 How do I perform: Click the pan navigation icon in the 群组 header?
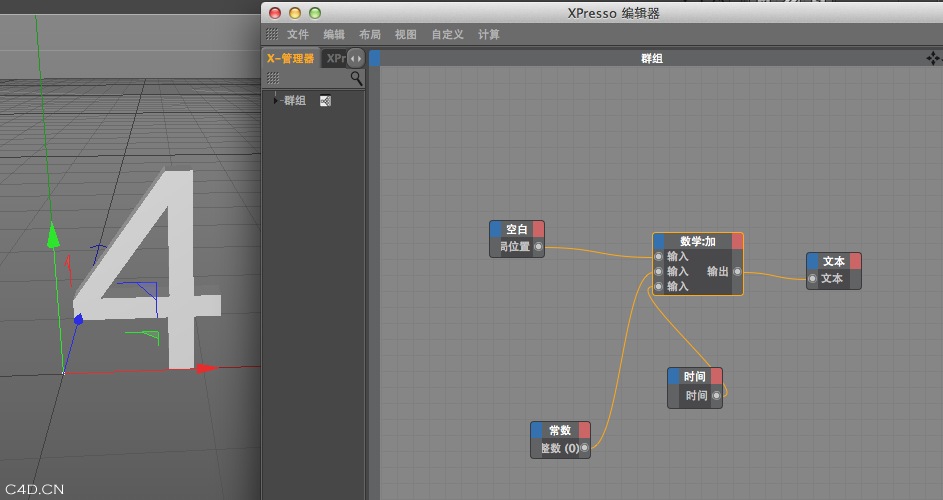click(x=933, y=58)
